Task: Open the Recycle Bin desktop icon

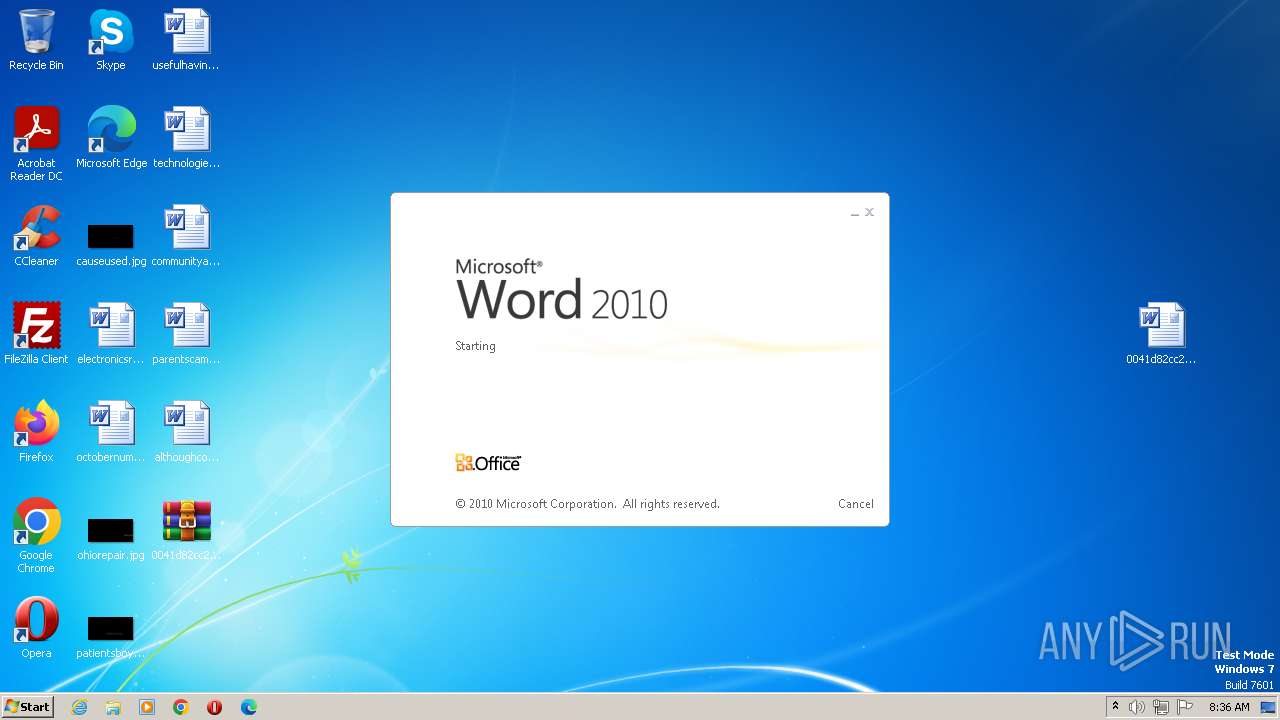Action: [x=36, y=40]
